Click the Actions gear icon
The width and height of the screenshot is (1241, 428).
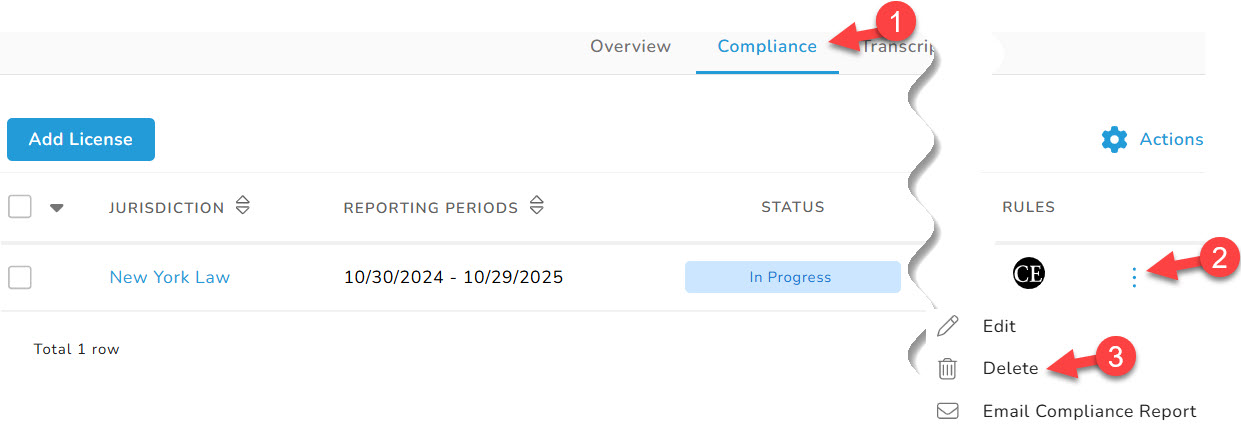[1114, 139]
